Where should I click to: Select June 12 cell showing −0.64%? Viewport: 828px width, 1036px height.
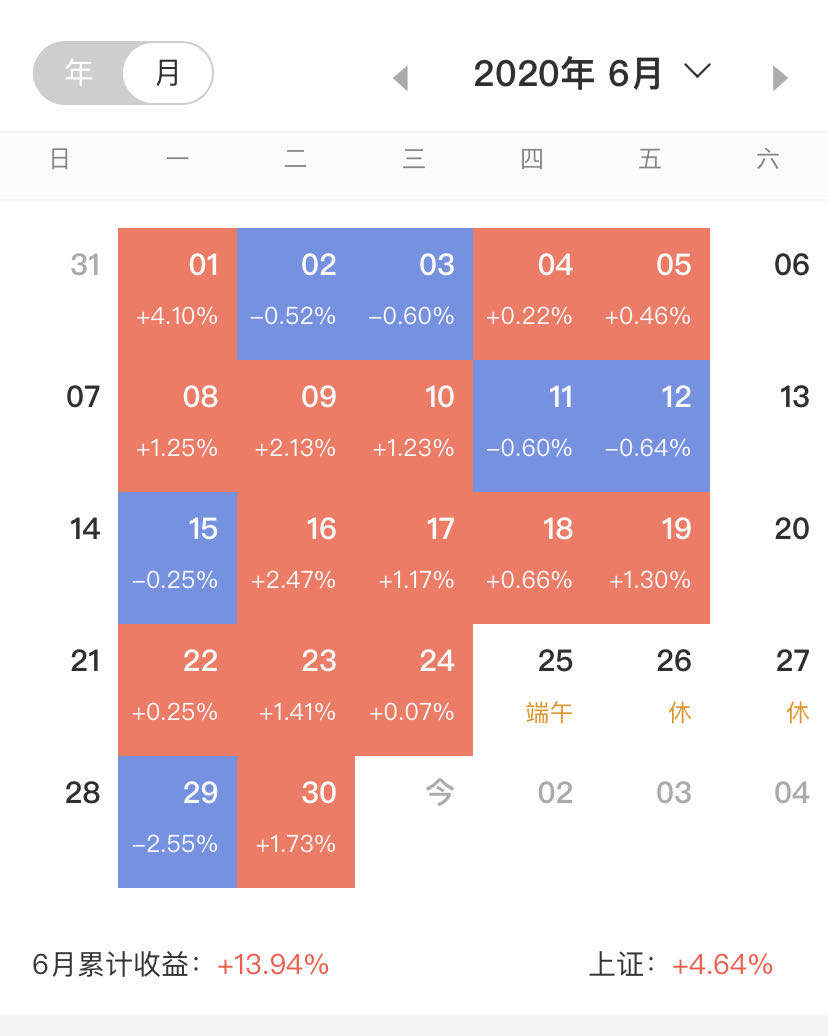pos(651,425)
